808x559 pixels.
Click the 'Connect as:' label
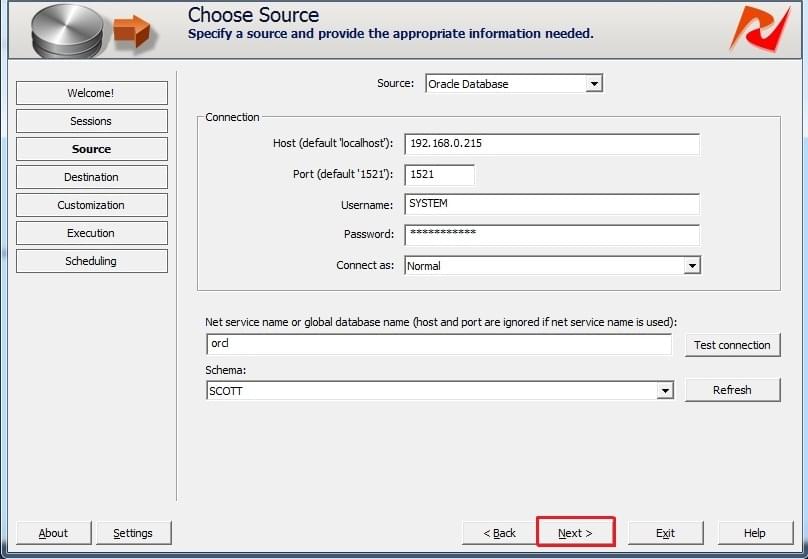click(x=365, y=265)
